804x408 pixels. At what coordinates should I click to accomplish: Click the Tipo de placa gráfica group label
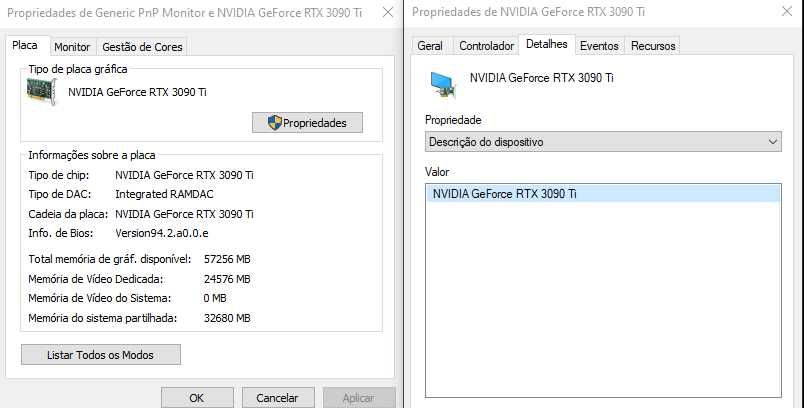coord(78,69)
